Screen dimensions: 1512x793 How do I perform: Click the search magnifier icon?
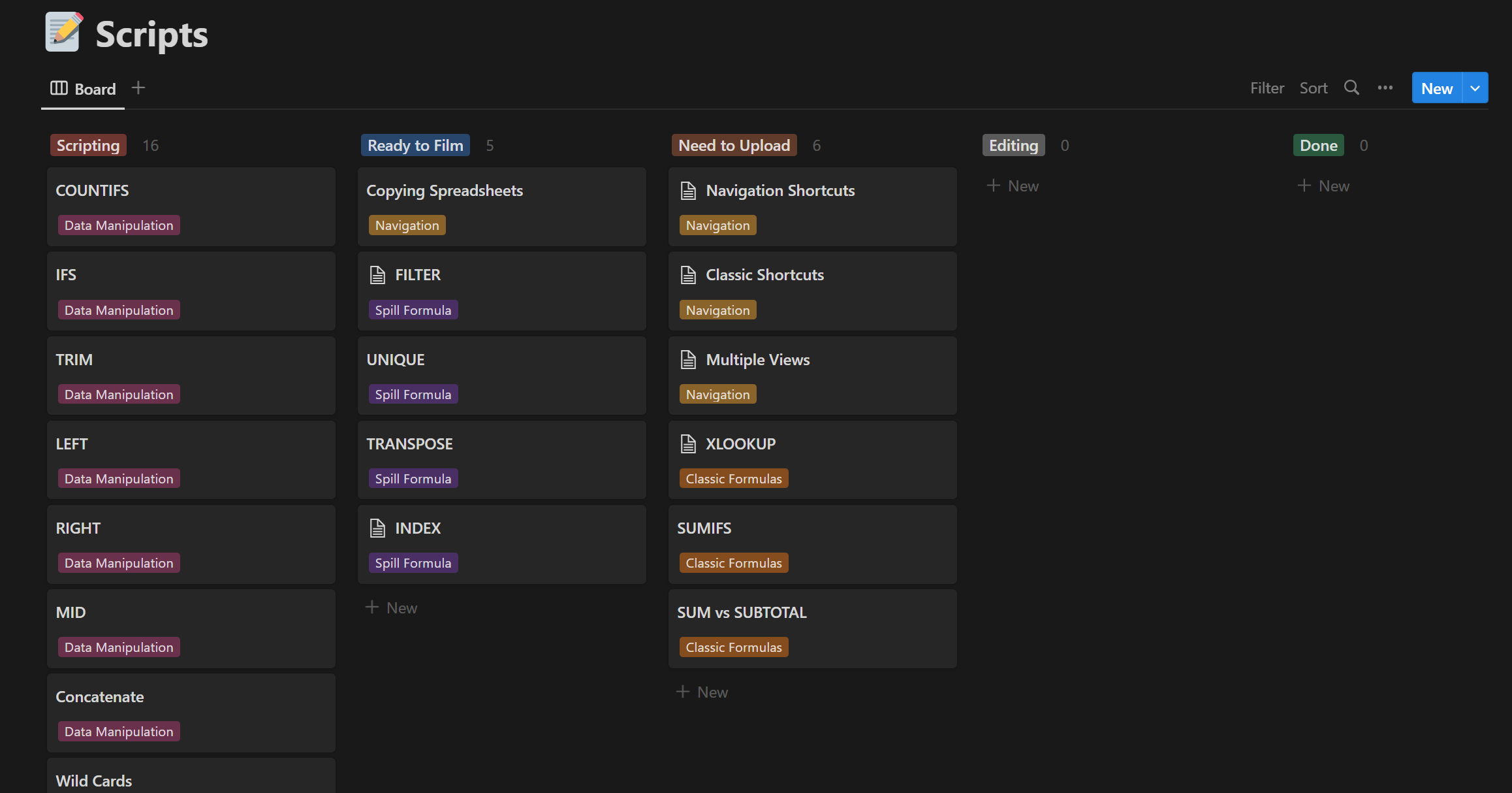[1351, 88]
